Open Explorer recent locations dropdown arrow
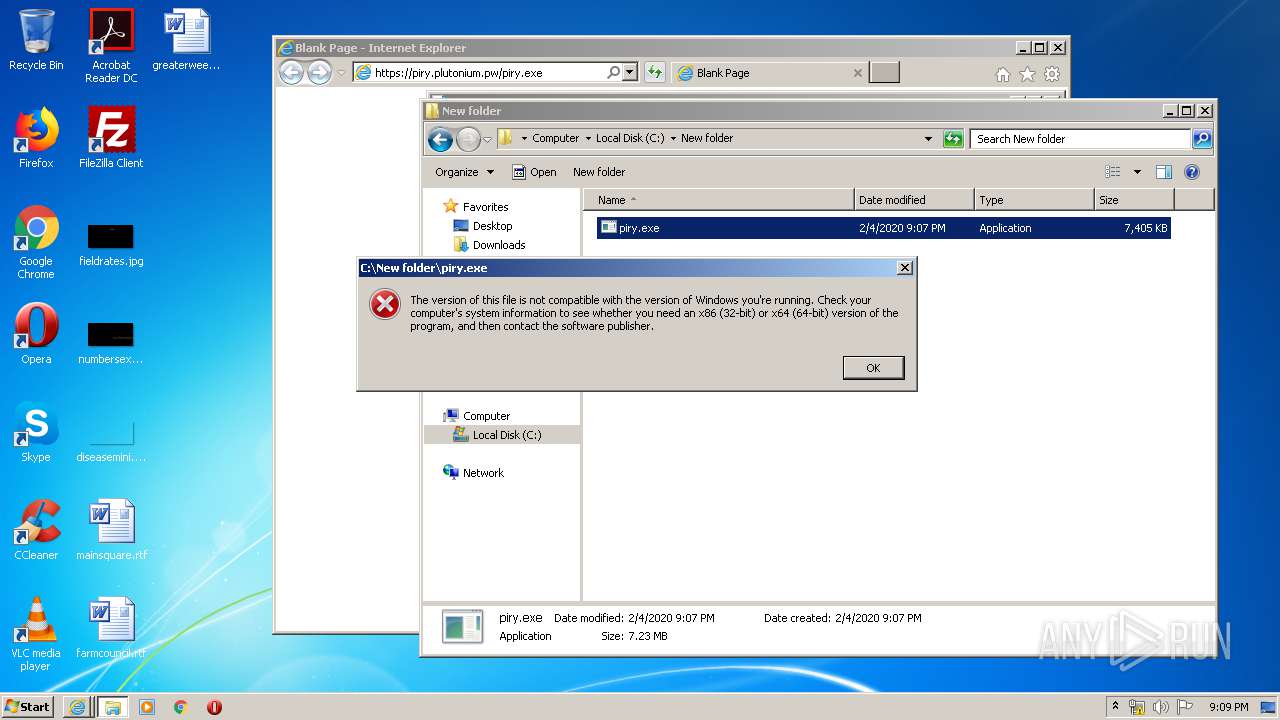This screenshot has height=720, width=1280. point(488,140)
